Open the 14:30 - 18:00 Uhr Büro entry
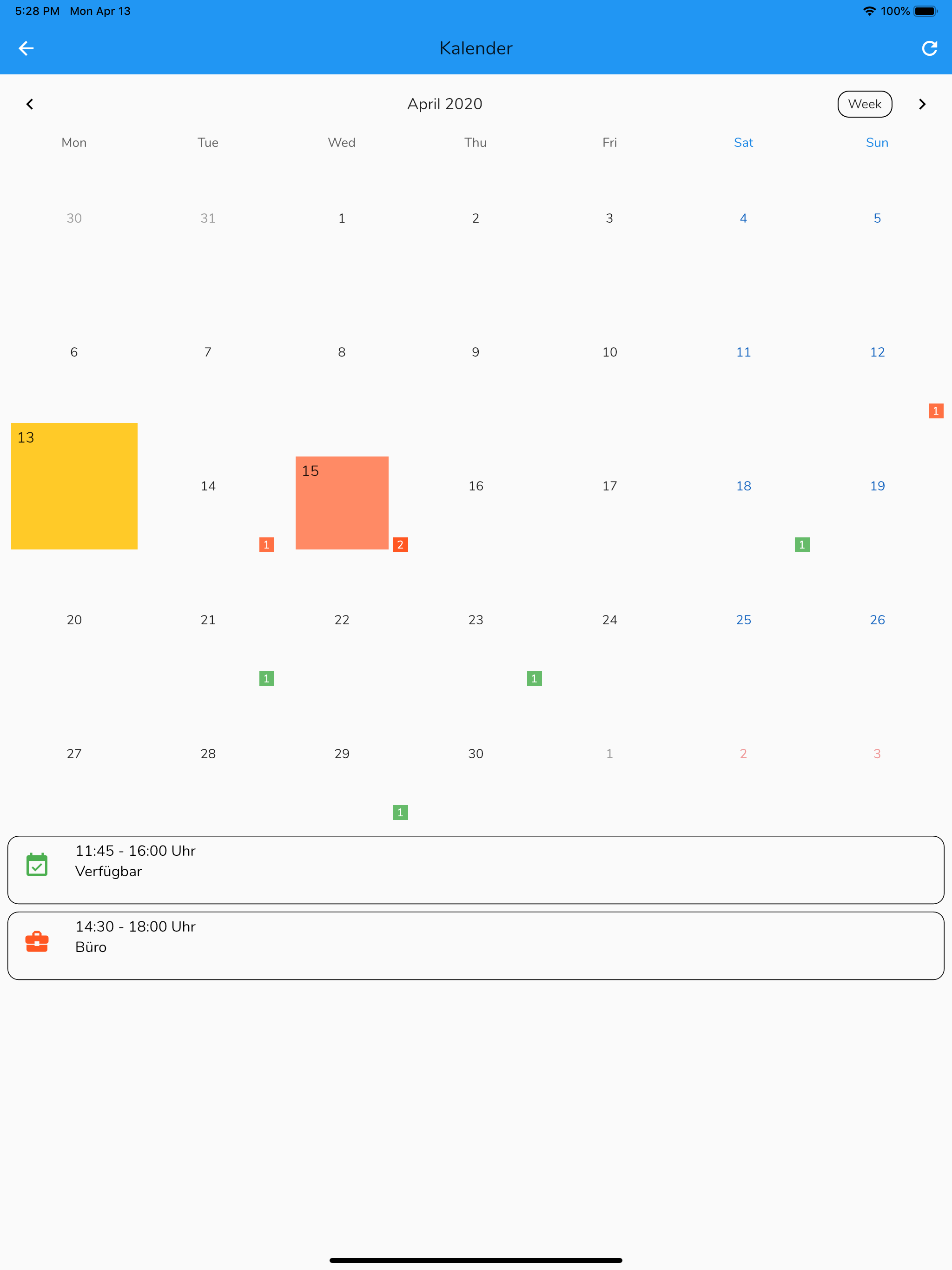This screenshot has height=1270, width=952. tap(476, 946)
